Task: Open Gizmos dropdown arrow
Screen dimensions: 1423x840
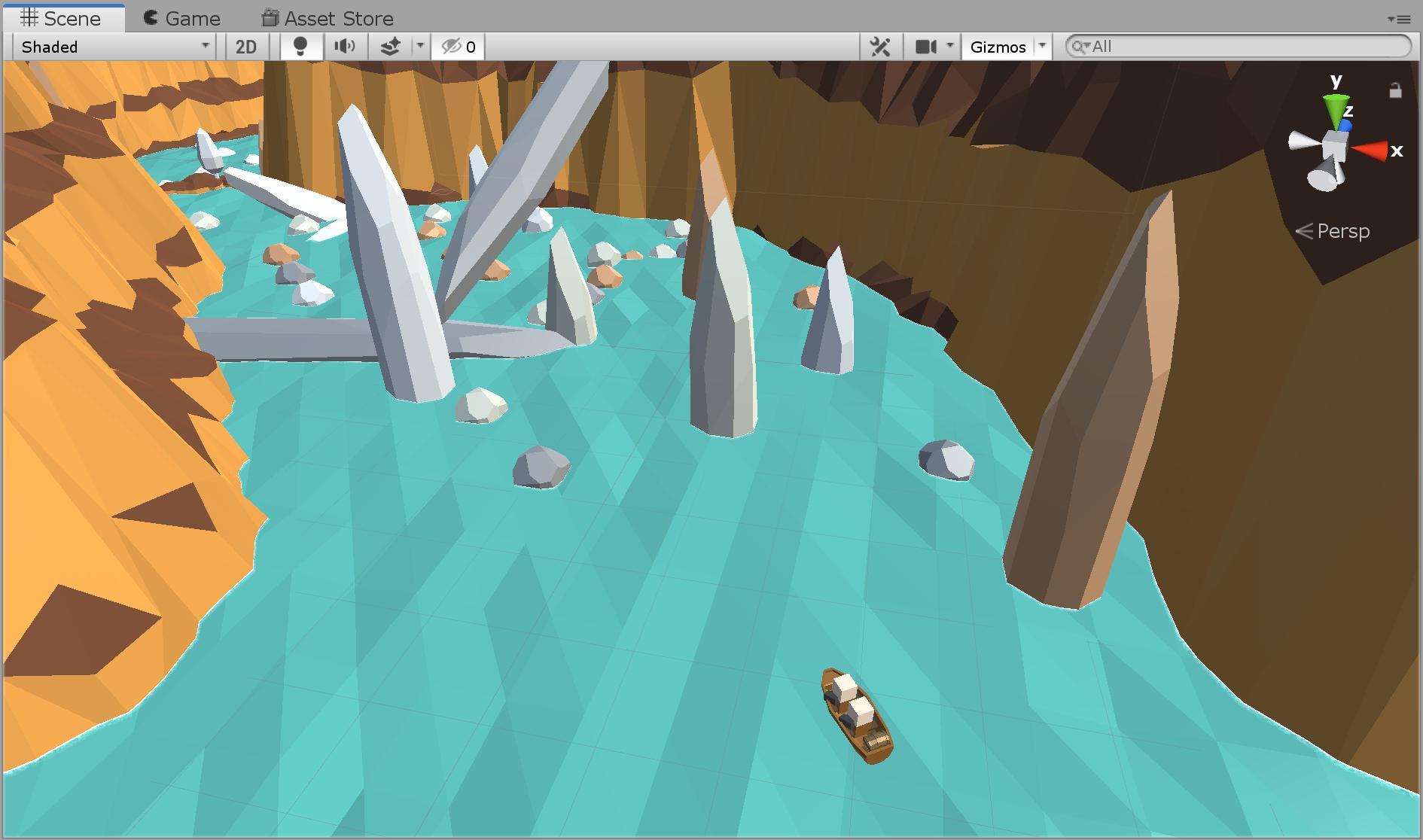Action: [1043, 47]
